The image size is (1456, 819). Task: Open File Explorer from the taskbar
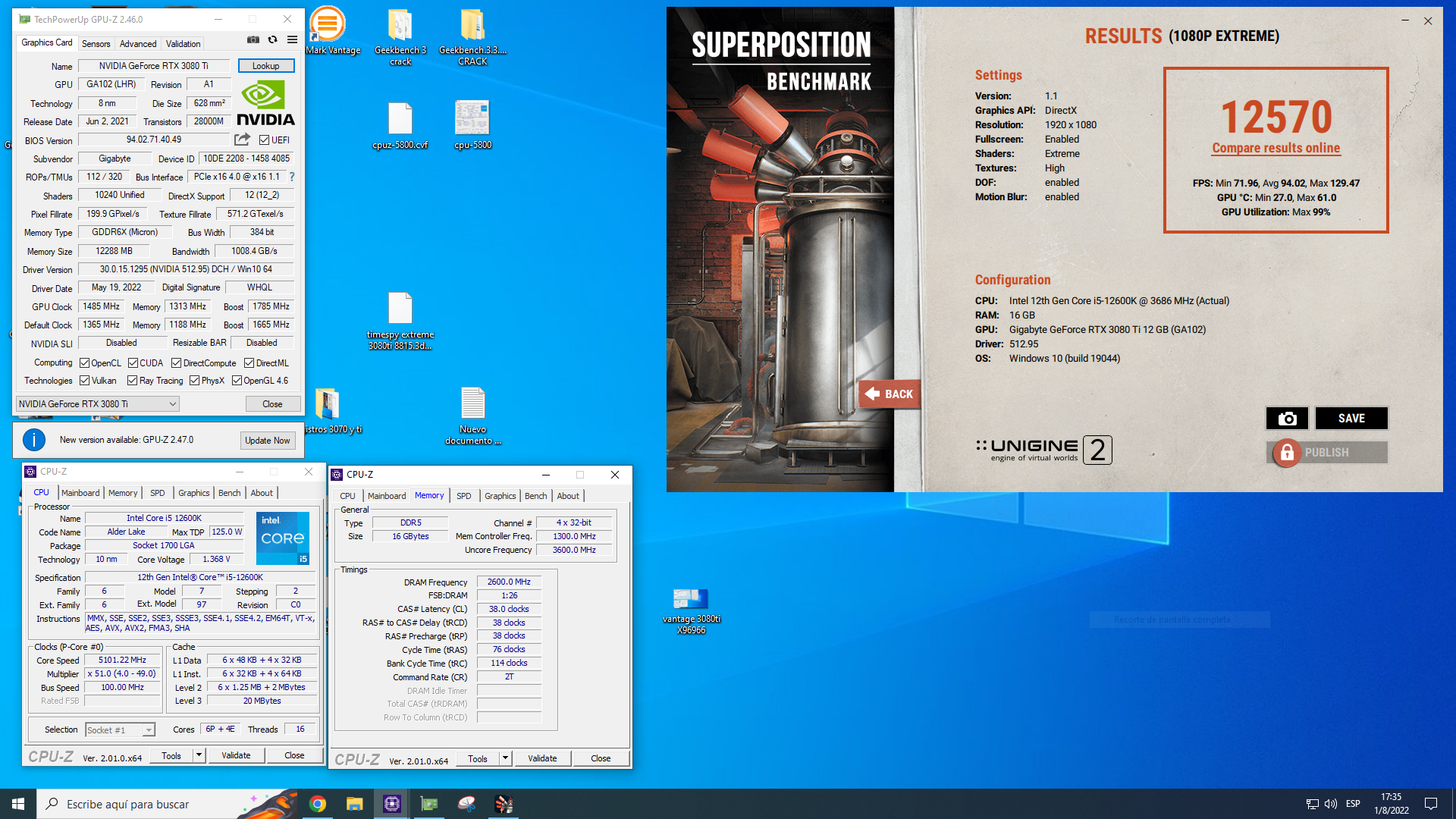click(x=354, y=804)
